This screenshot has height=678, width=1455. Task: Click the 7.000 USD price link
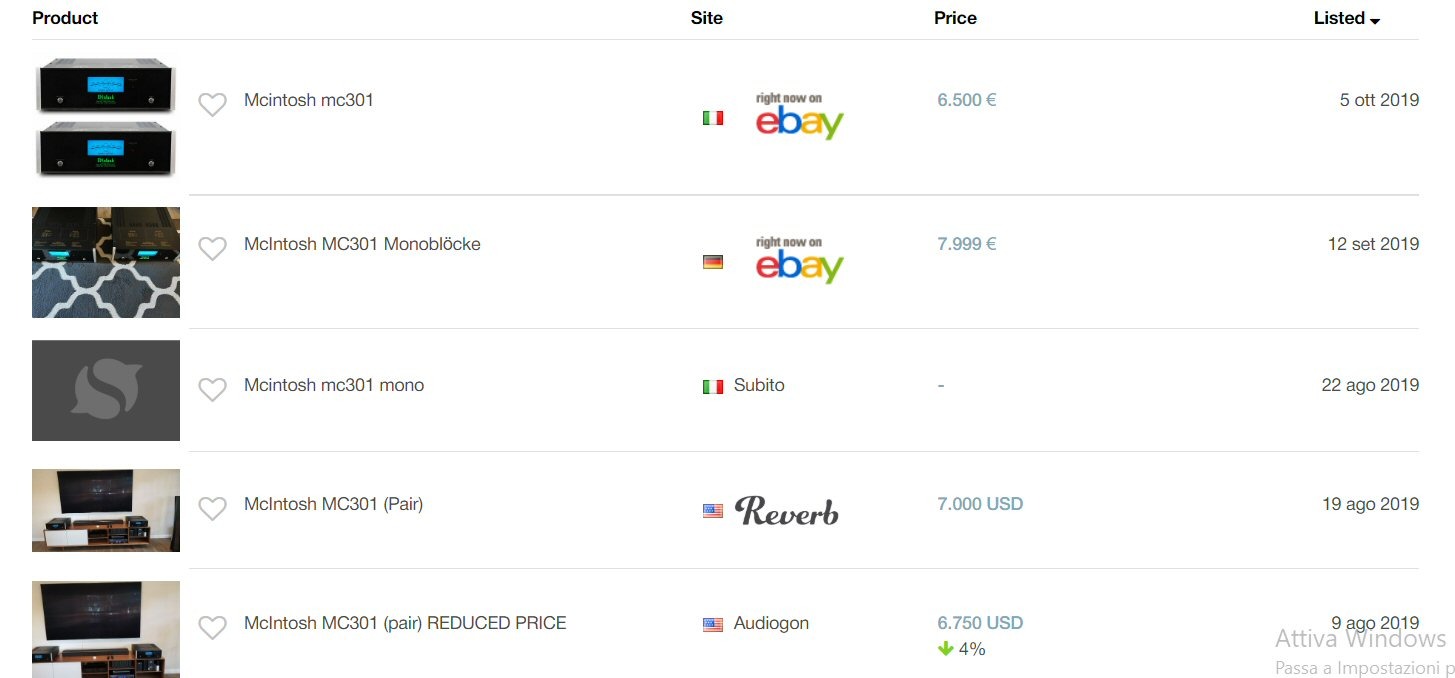(x=980, y=504)
